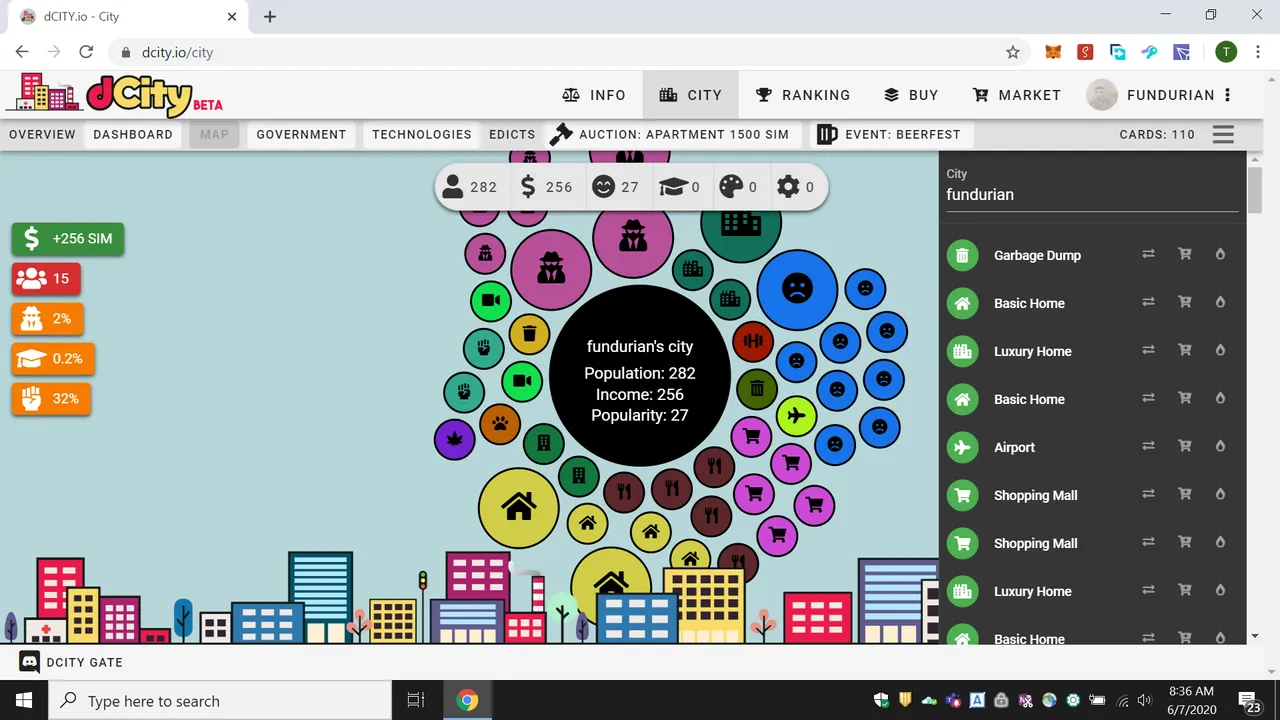
Task: Open the MARKET page
Action: 1016,95
